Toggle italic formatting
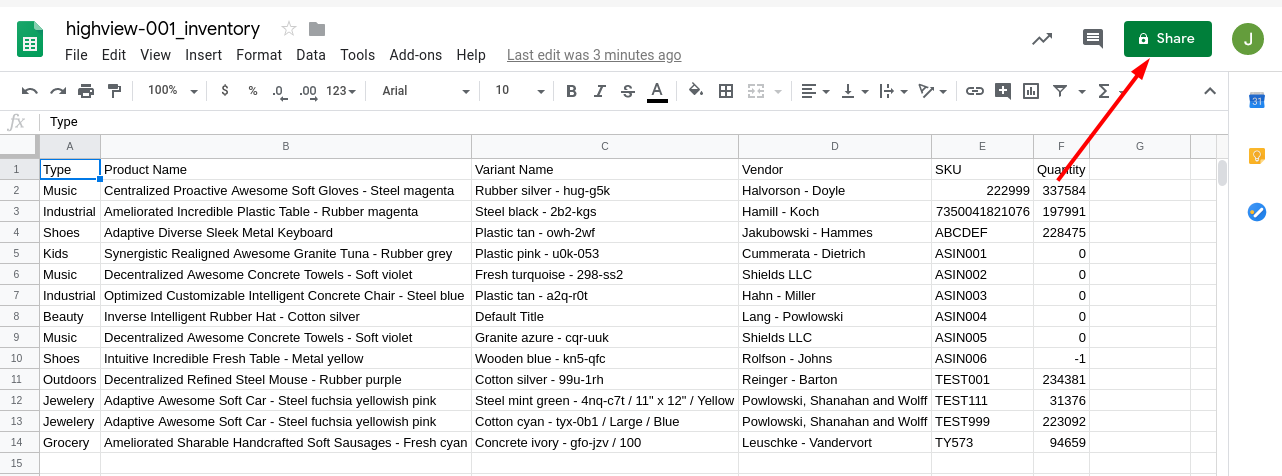Viewport: 1282px width, 476px height. tap(599, 91)
